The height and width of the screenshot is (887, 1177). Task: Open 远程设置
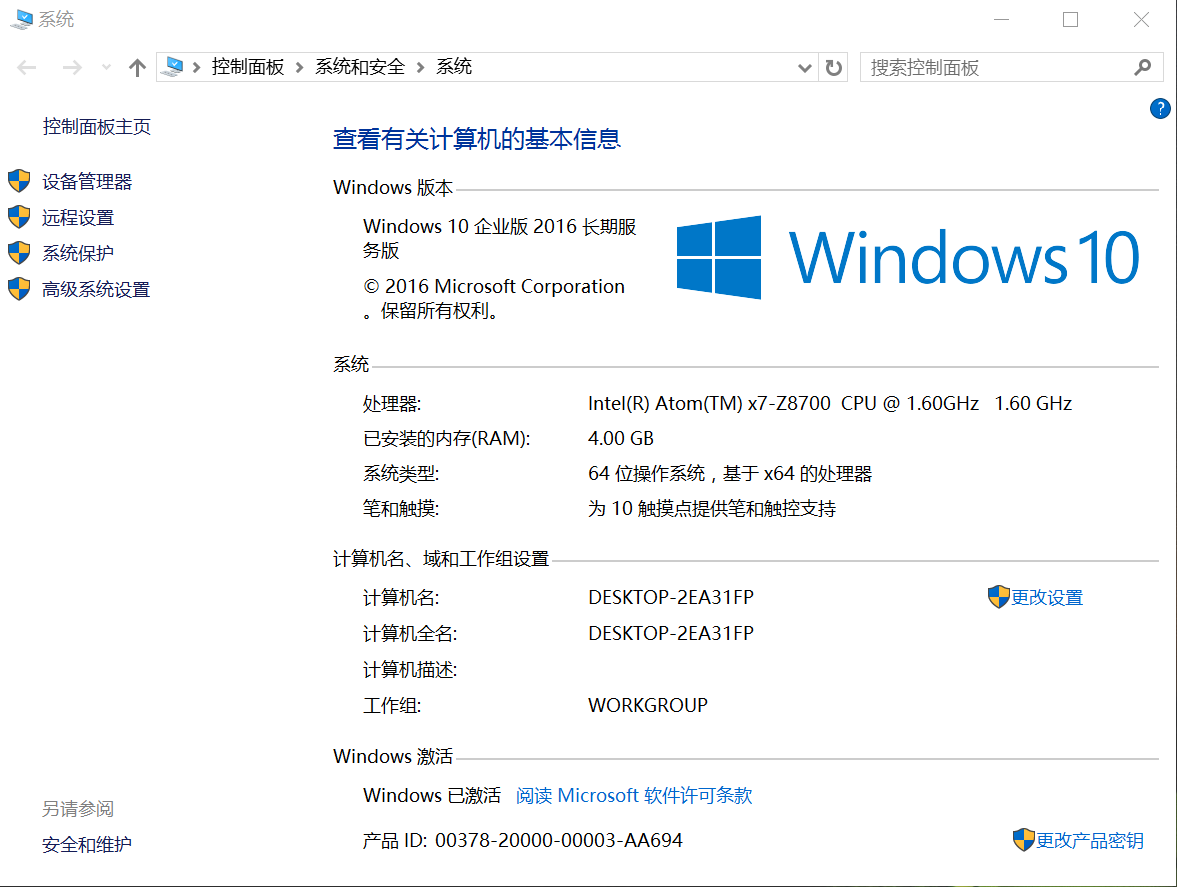tap(78, 218)
